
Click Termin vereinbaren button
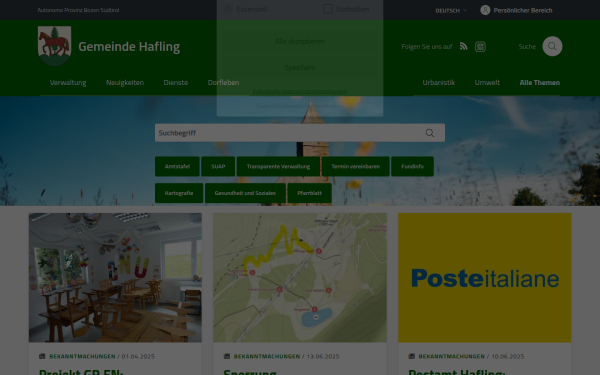pos(355,166)
